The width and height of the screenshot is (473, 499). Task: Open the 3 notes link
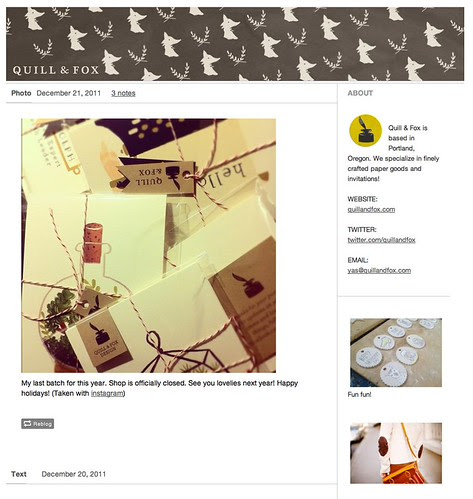click(123, 93)
